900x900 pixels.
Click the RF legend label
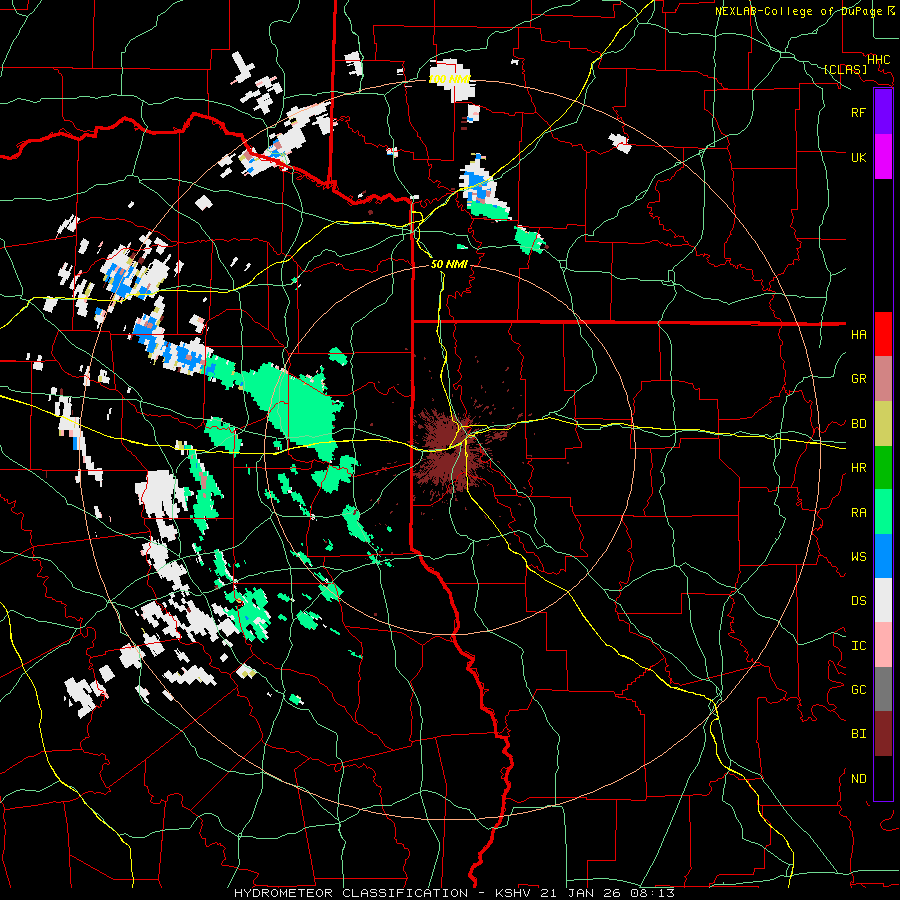(858, 112)
